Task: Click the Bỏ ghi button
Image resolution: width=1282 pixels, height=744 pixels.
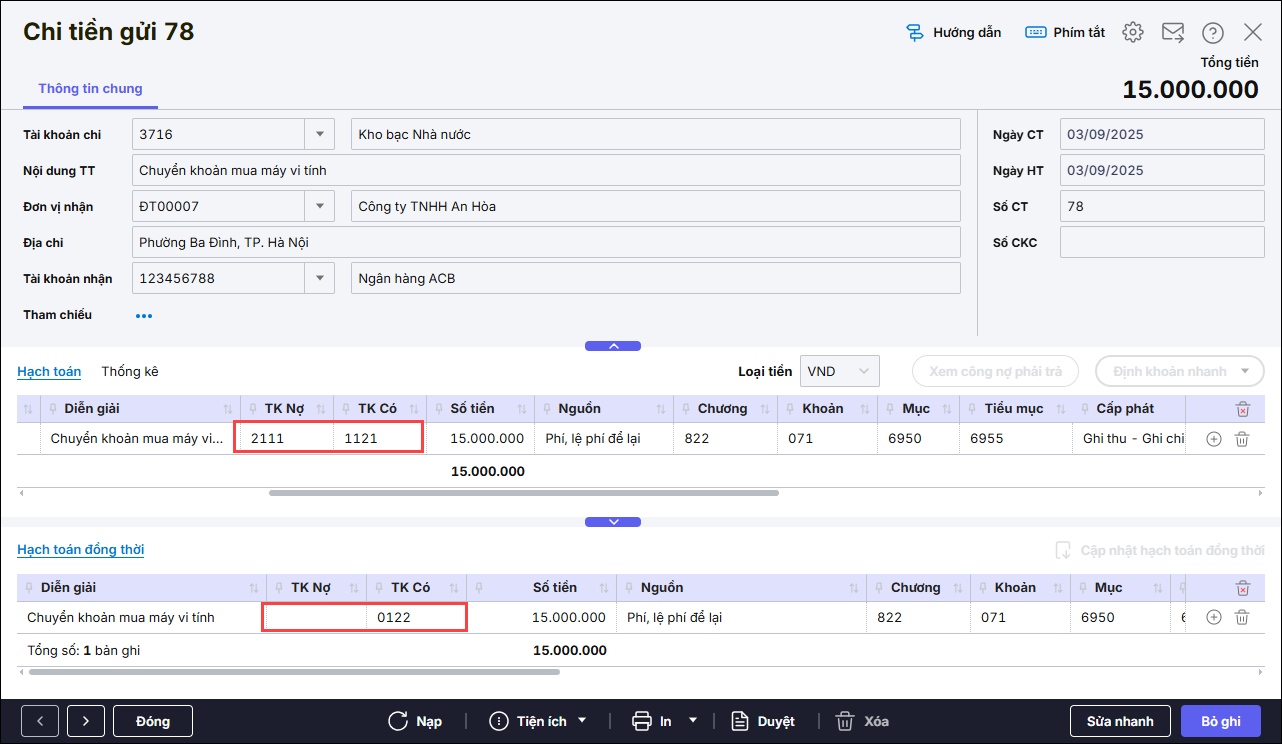Action: click(x=1221, y=721)
